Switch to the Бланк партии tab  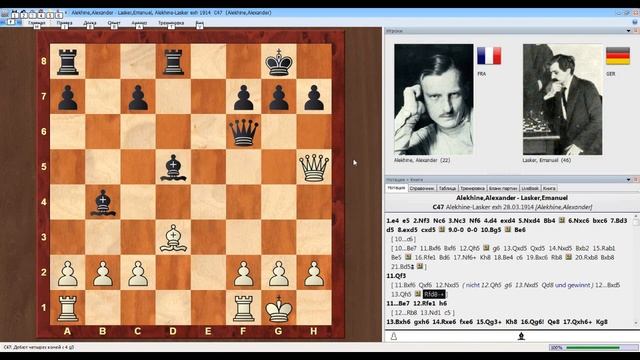tap(503, 188)
